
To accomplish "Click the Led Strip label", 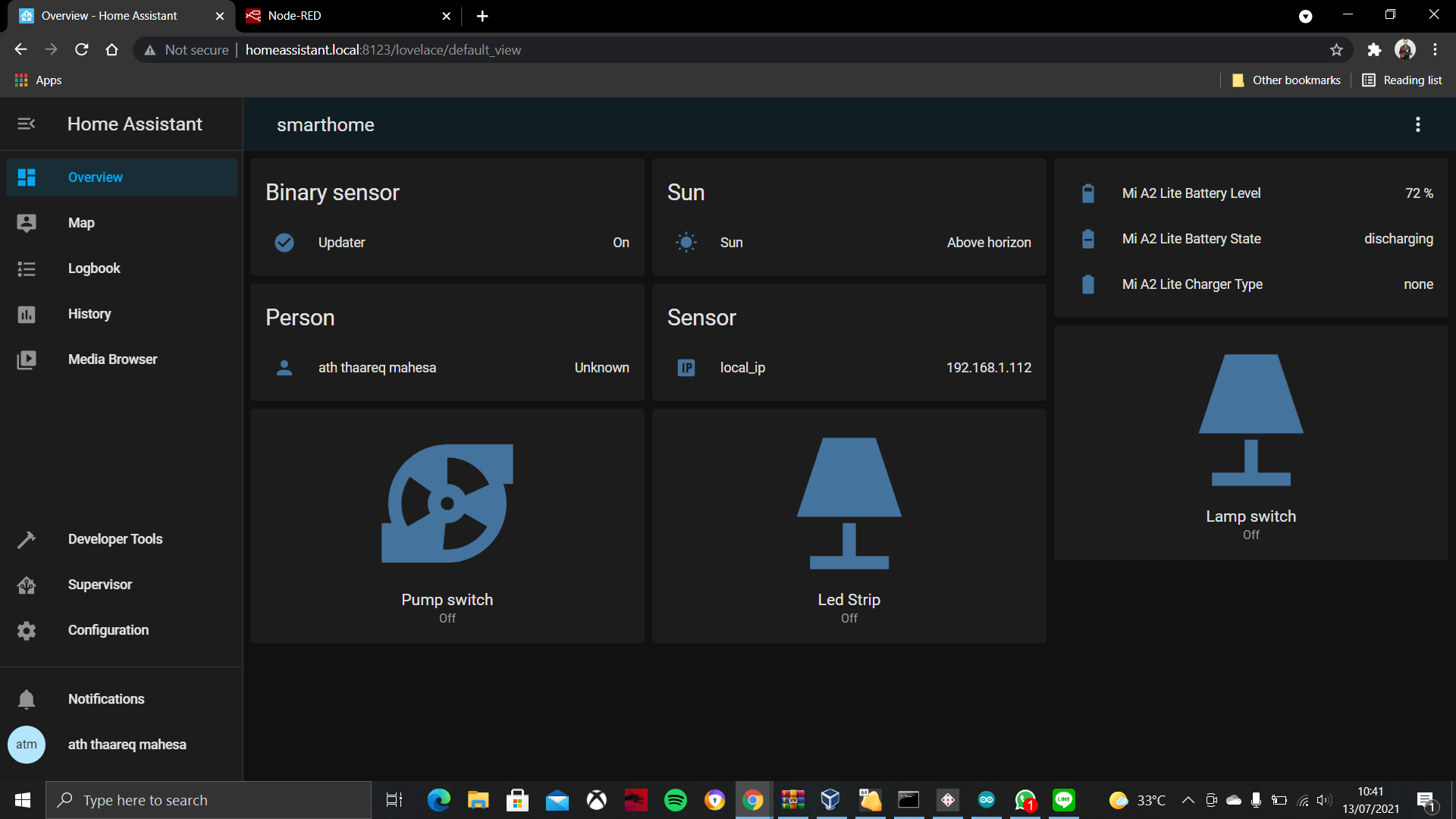I will coord(849,600).
